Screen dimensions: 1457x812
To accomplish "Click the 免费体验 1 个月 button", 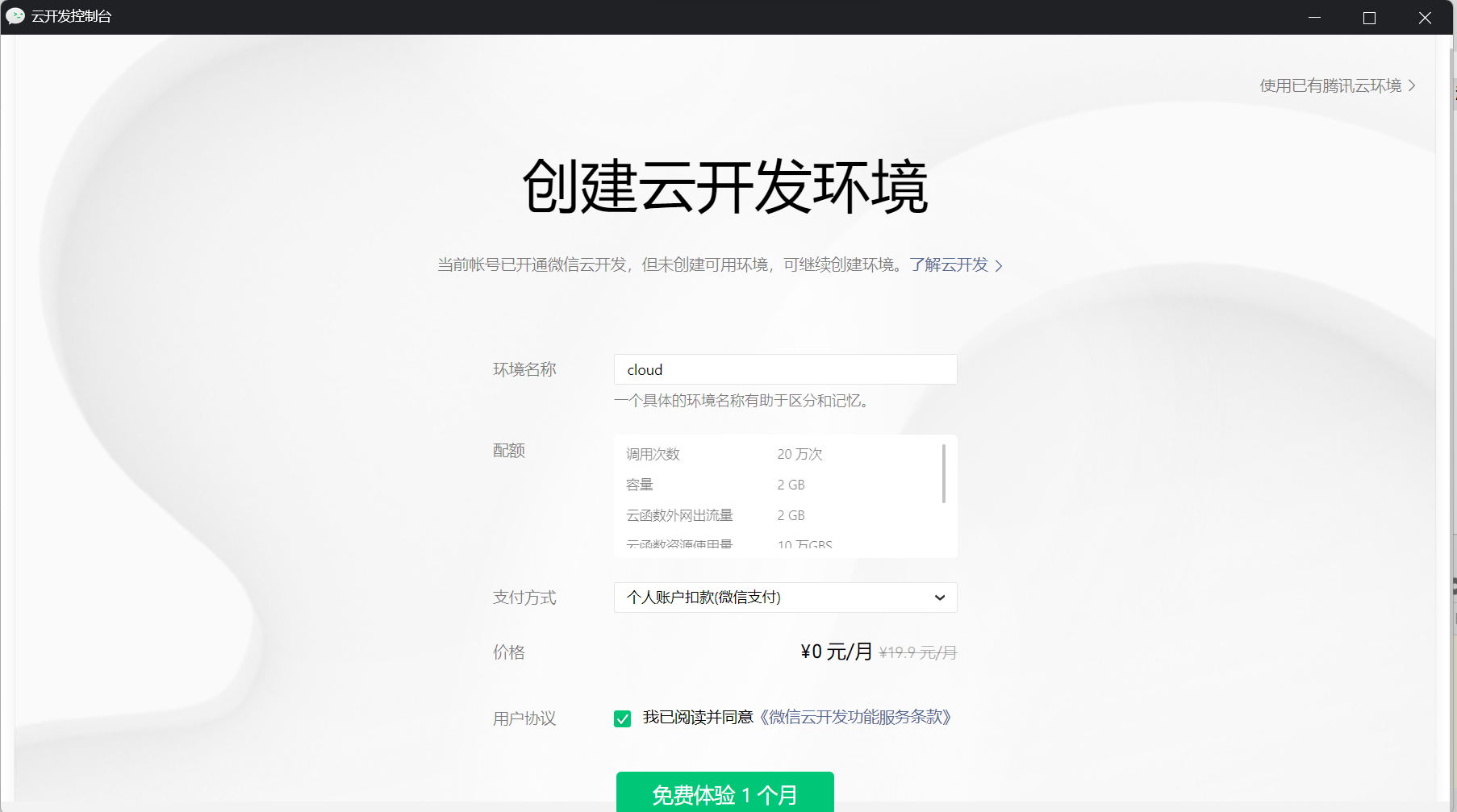I will click(724, 792).
